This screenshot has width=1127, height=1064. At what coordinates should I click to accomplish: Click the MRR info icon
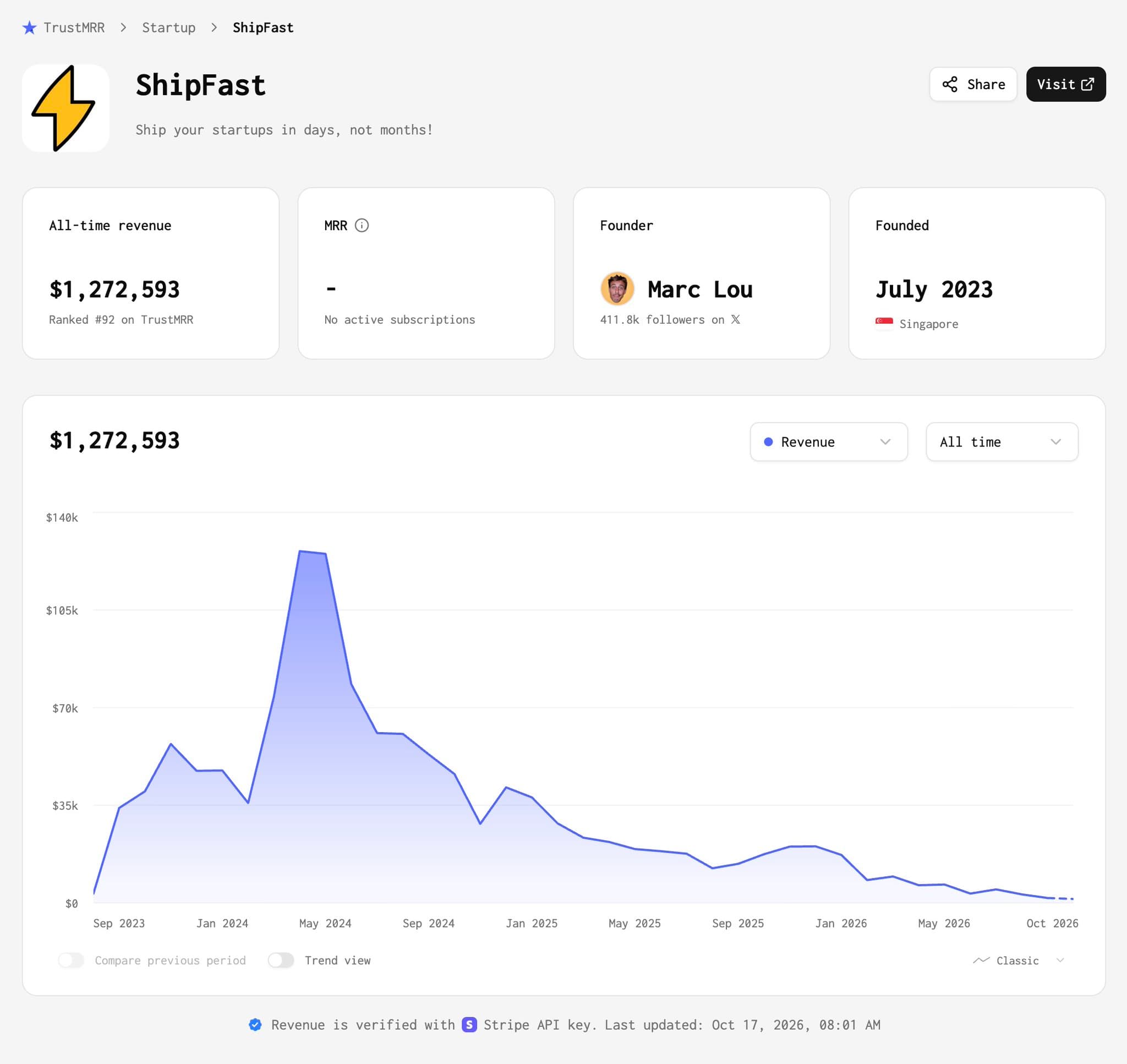point(362,225)
